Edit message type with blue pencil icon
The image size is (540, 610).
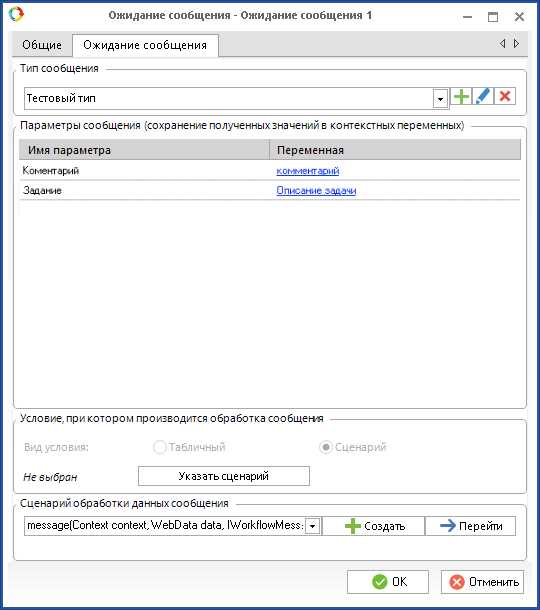point(483,96)
